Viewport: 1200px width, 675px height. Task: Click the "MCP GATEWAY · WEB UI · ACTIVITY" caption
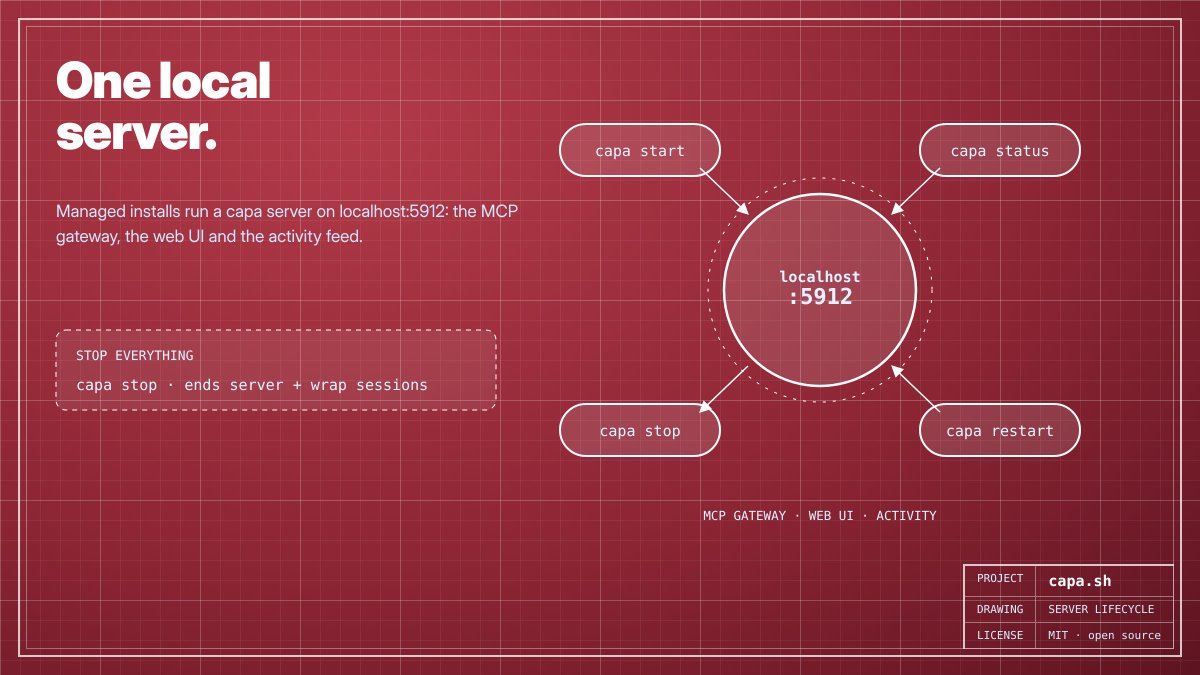click(820, 516)
